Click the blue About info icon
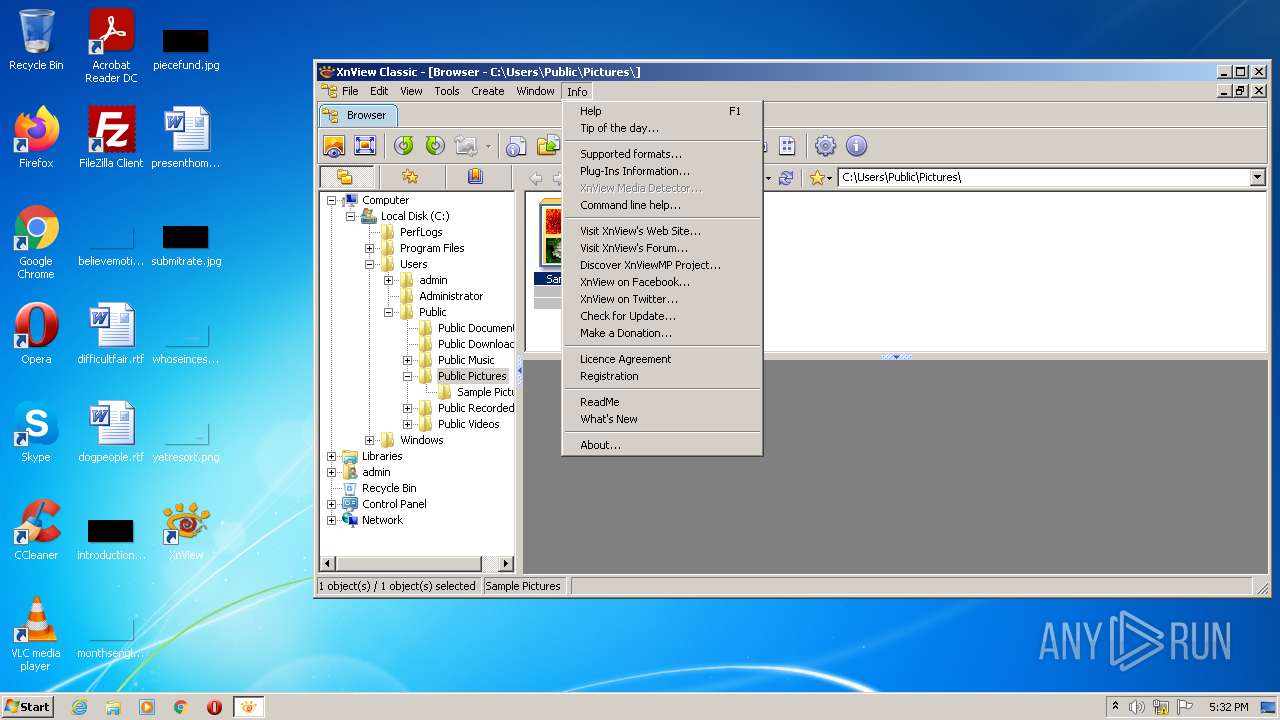This screenshot has height=720, width=1280. coord(856,146)
